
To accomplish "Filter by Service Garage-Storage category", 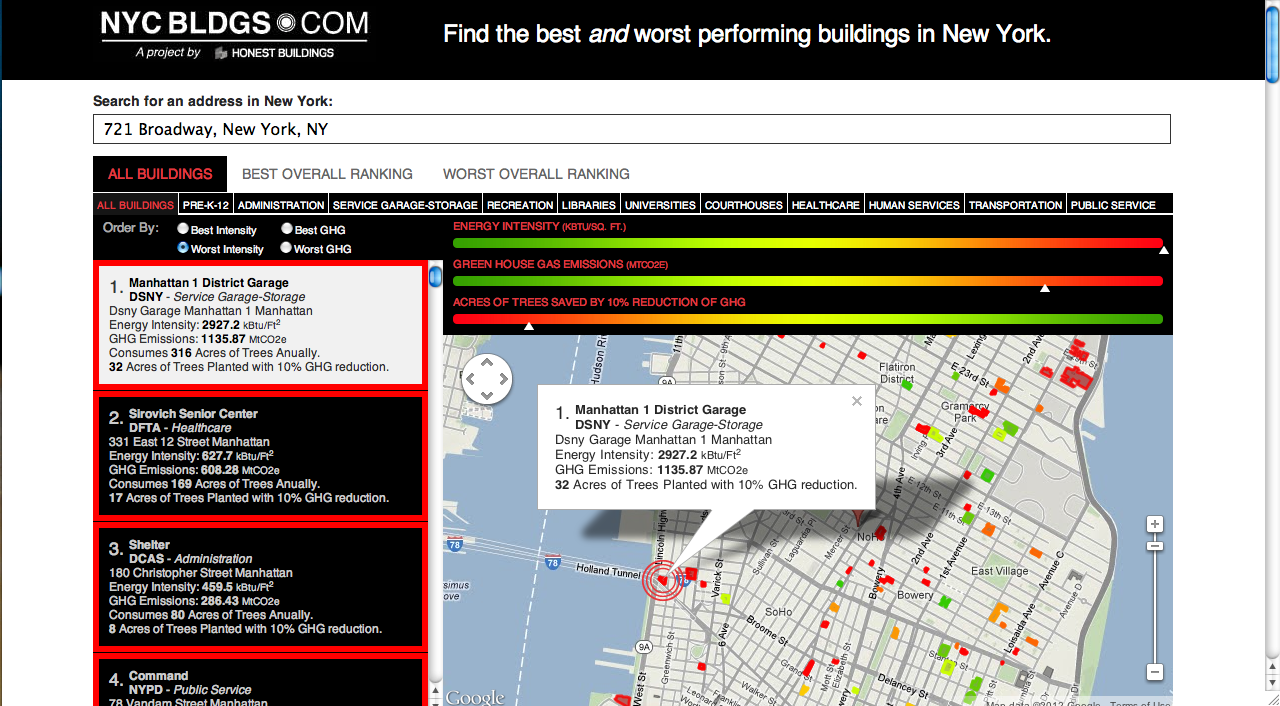I will click(x=405, y=205).
